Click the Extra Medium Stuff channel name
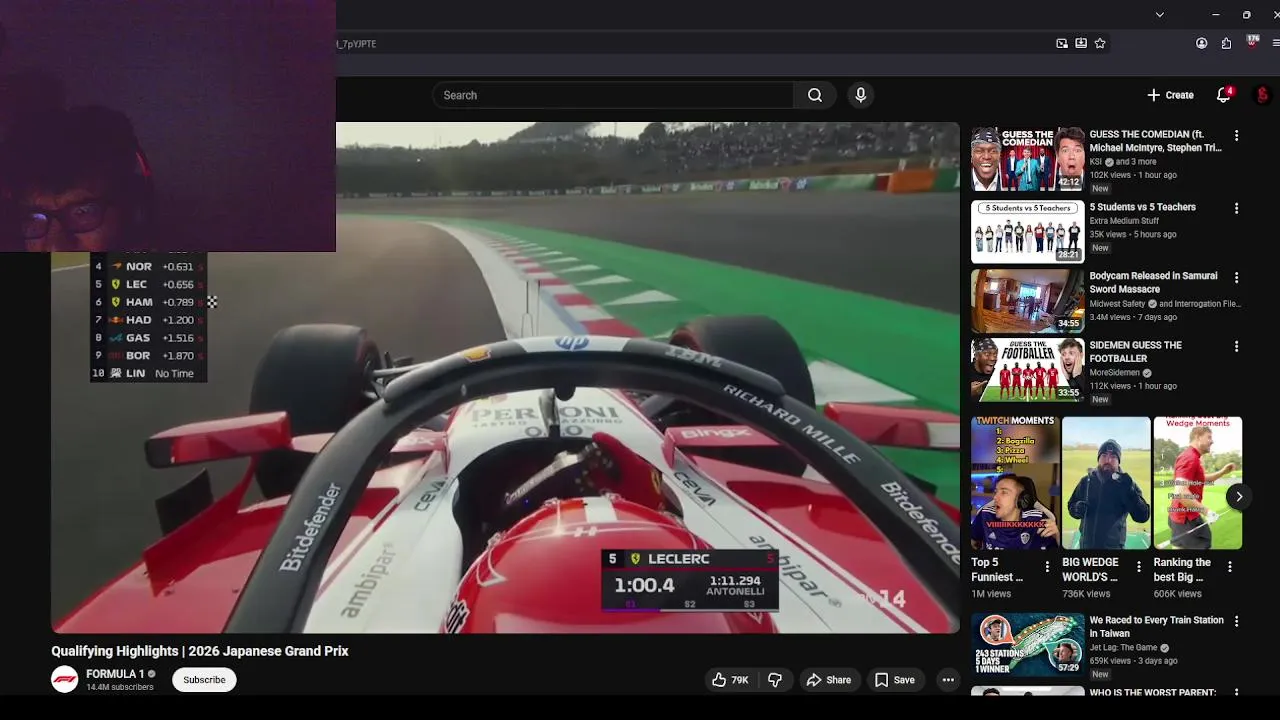The width and height of the screenshot is (1280, 720). (x=1124, y=221)
